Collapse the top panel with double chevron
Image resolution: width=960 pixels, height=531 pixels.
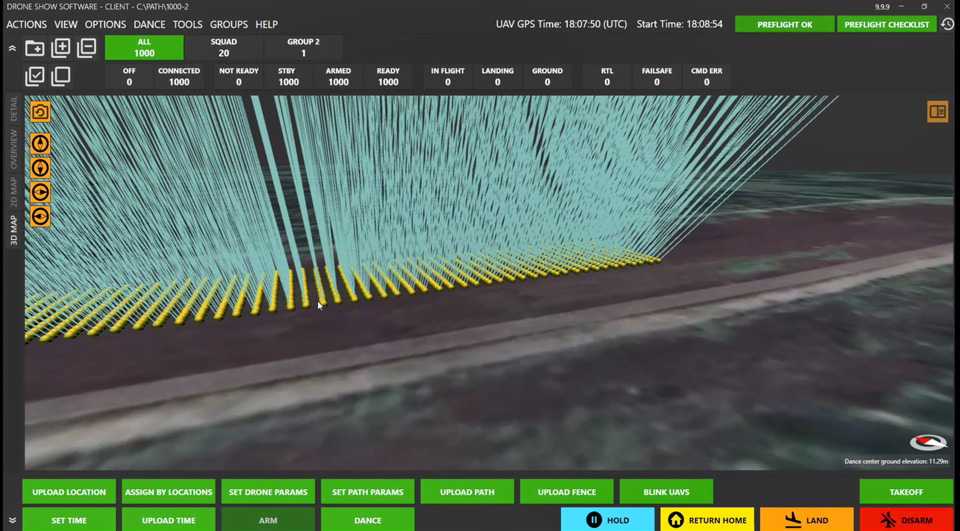[x=12, y=48]
